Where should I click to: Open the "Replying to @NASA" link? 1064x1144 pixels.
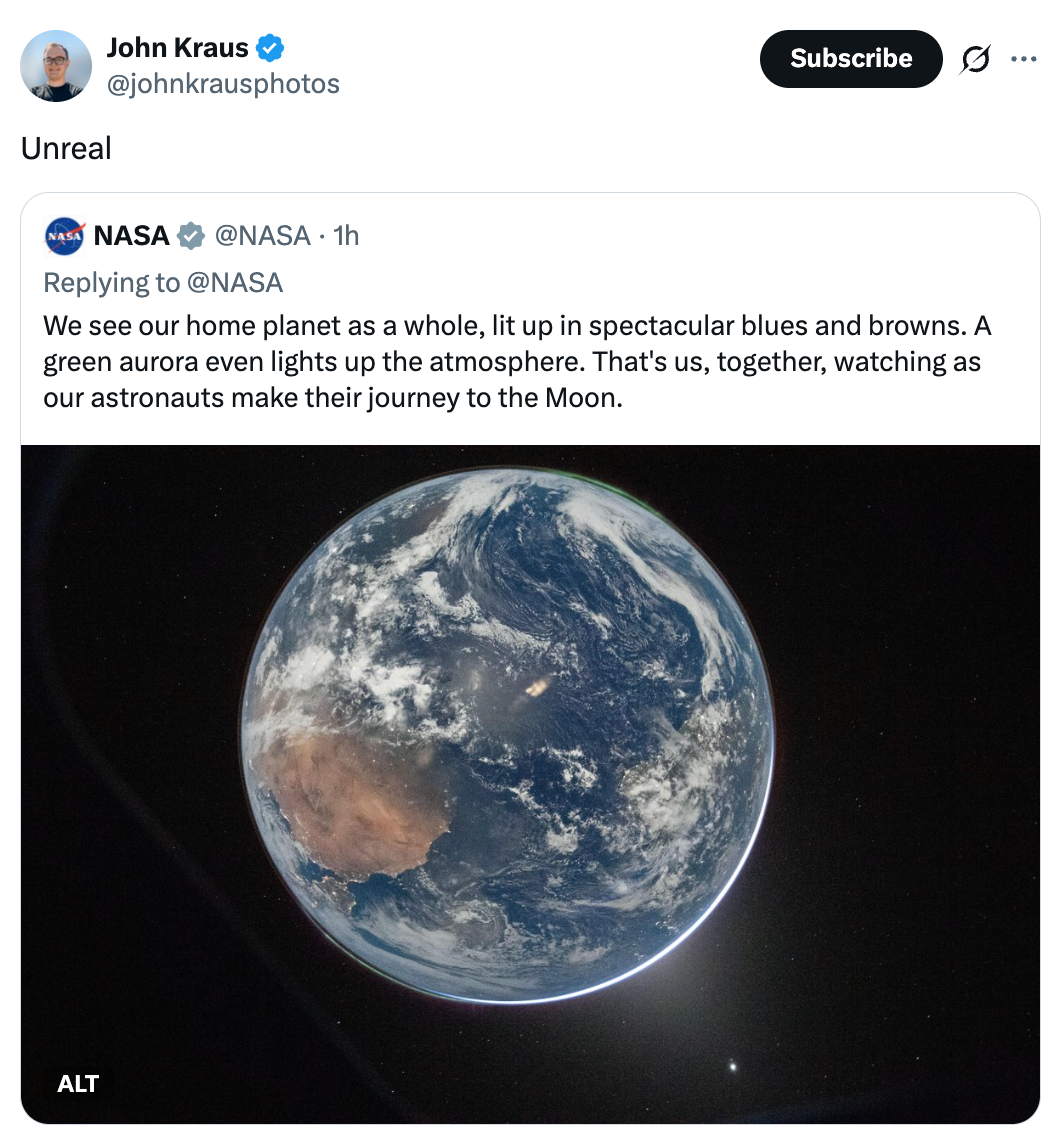(163, 282)
